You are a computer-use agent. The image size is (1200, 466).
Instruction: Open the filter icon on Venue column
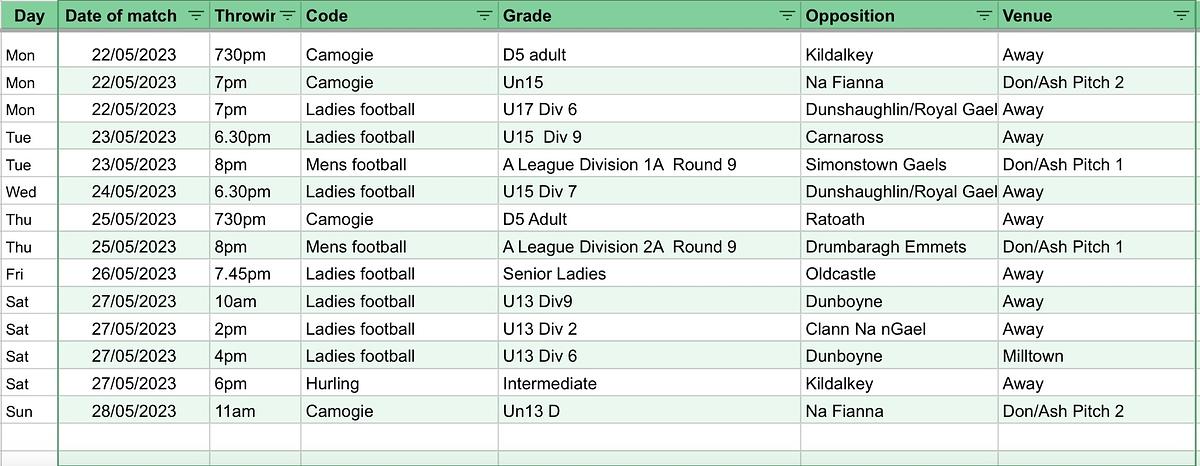1180,16
